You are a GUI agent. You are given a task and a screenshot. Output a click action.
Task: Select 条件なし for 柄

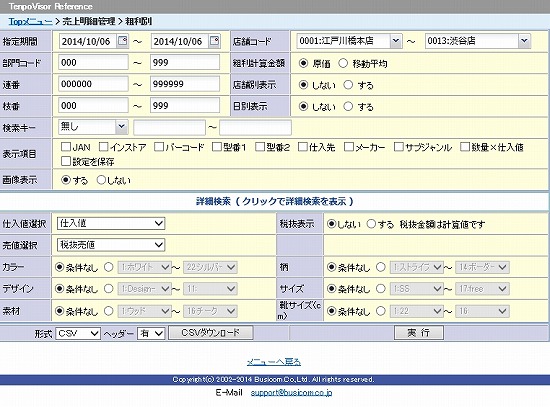pos(331,267)
